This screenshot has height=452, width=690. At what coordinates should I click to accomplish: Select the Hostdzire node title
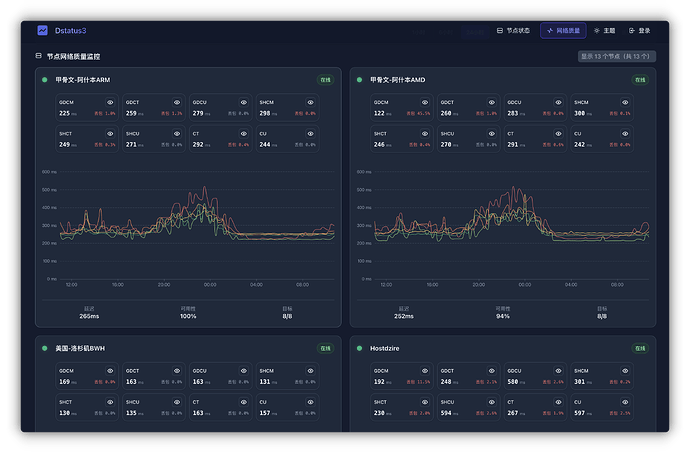(385, 348)
